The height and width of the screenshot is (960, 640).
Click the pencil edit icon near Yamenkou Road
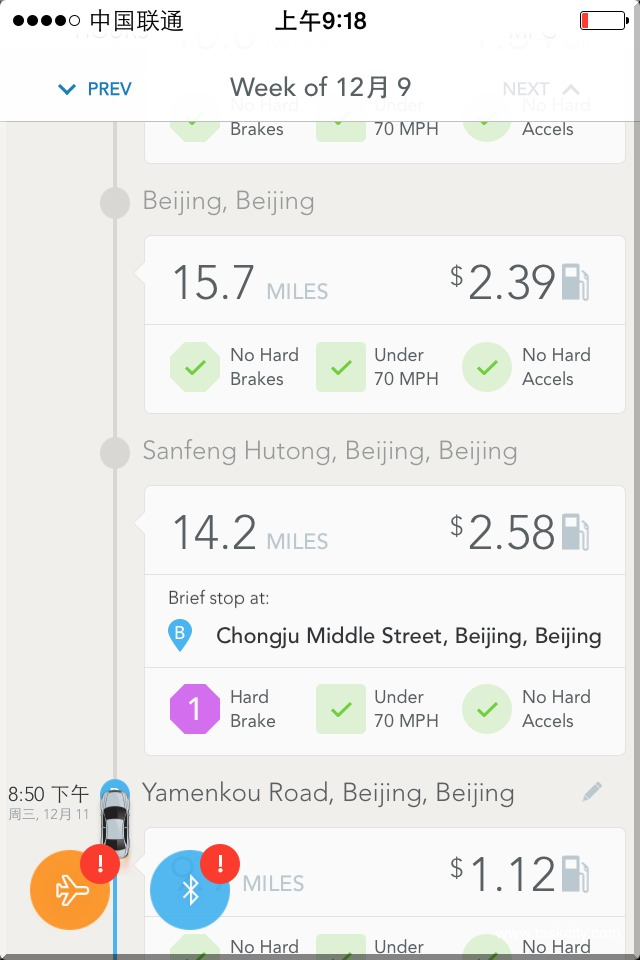(x=592, y=792)
